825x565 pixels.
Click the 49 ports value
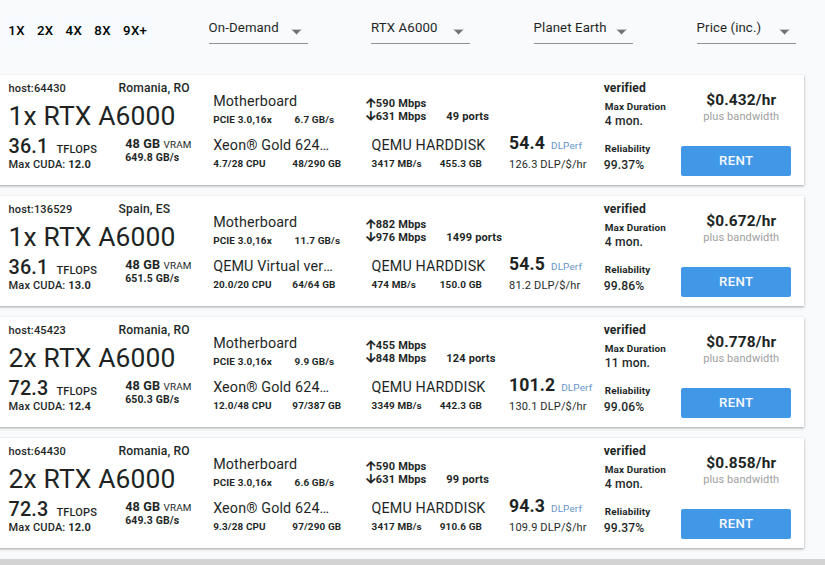(x=468, y=116)
